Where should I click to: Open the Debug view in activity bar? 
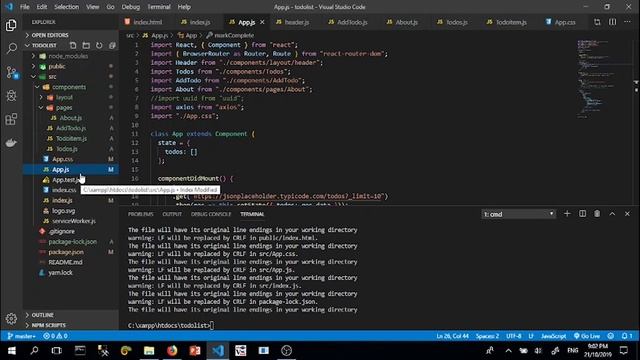(11, 96)
